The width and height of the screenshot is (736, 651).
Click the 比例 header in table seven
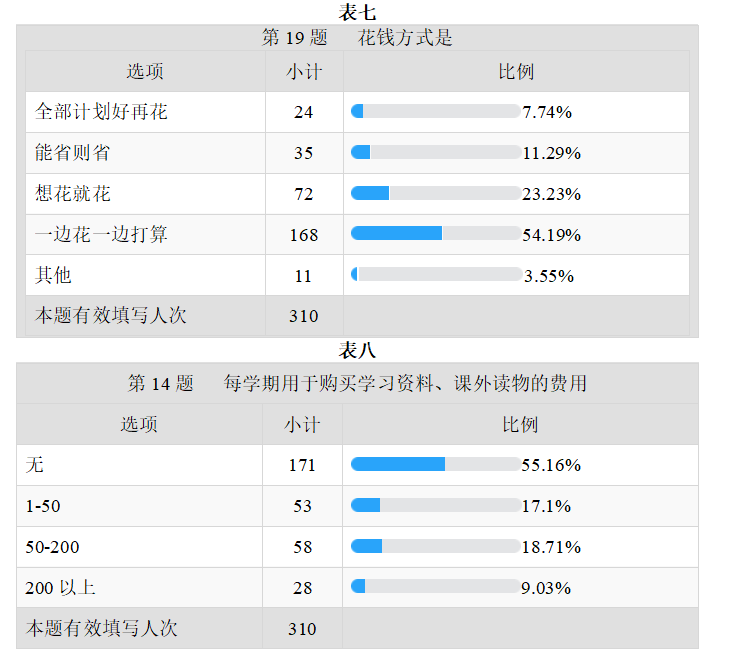tap(516, 71)
